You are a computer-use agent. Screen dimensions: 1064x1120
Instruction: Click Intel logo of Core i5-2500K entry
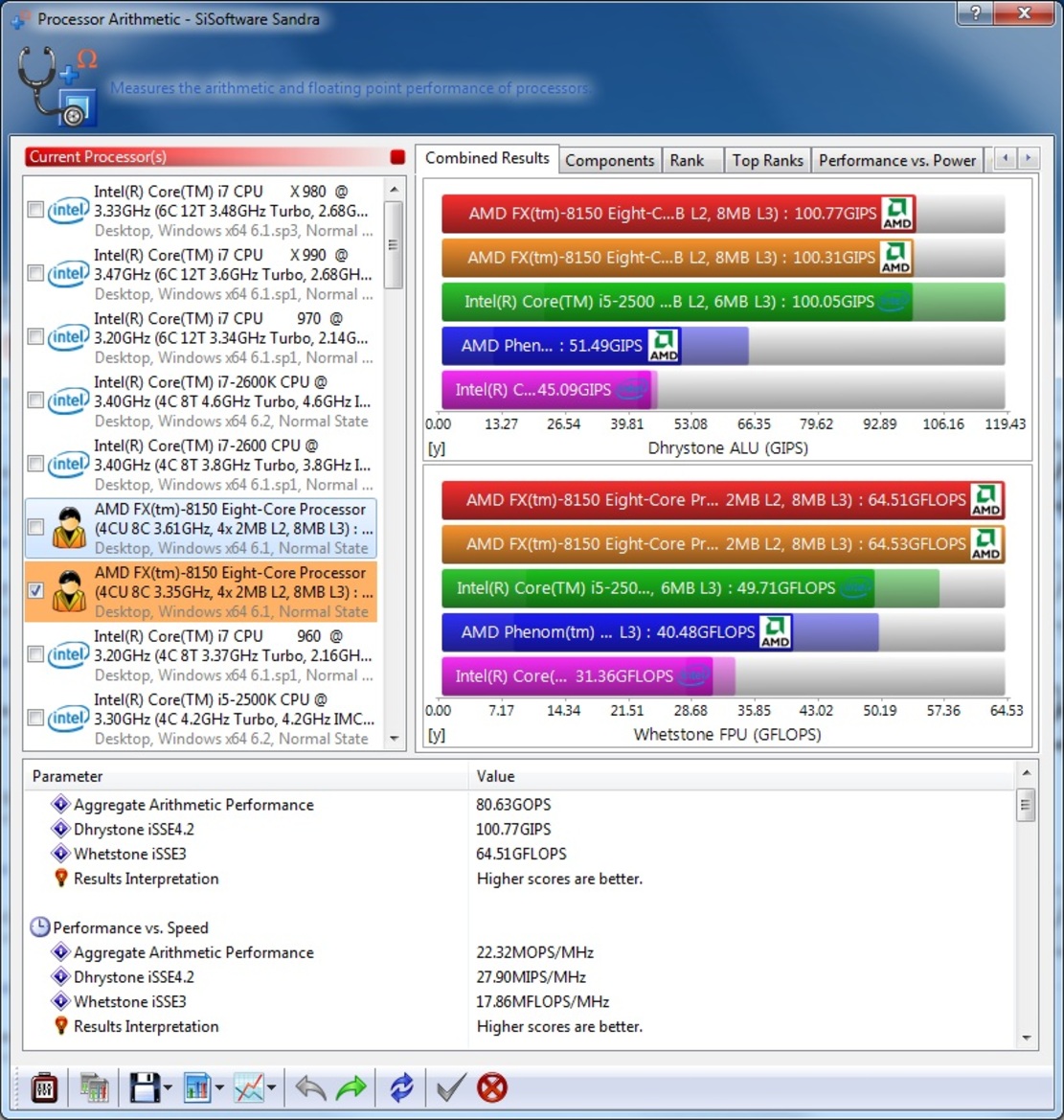click(69, 719)
